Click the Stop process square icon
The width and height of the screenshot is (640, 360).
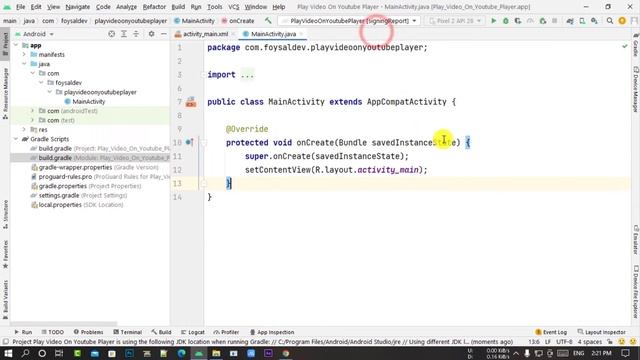click(x=554, y=20)
